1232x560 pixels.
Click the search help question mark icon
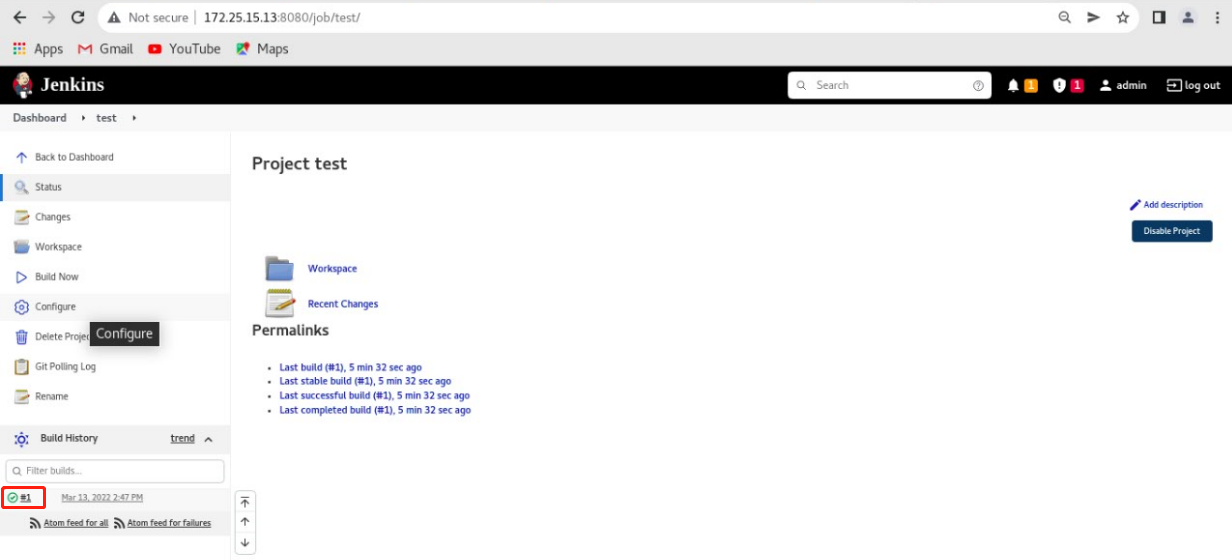point(978,86)
